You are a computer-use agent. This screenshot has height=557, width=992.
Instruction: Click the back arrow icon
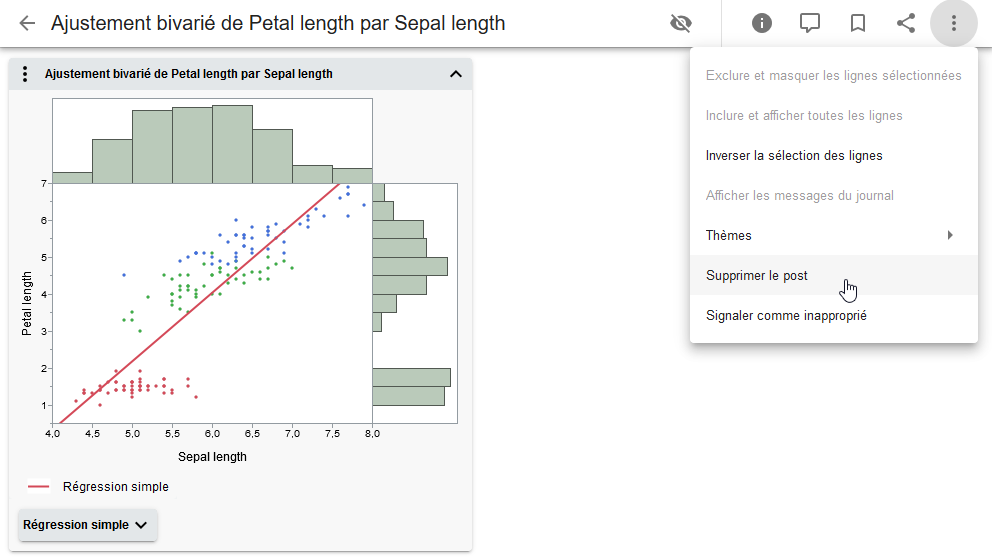pyautogui.click(x=27, y=23)
